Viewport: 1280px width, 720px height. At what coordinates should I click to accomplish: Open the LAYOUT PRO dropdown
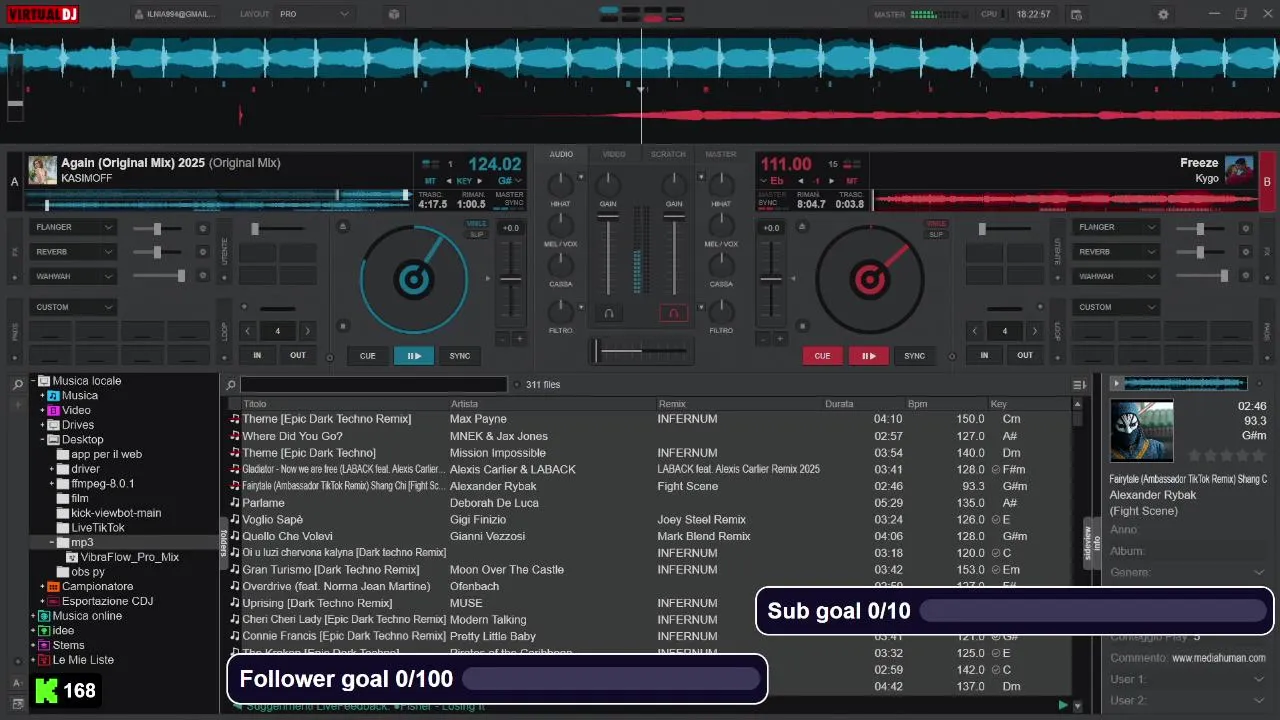click(x=314, y=14)
